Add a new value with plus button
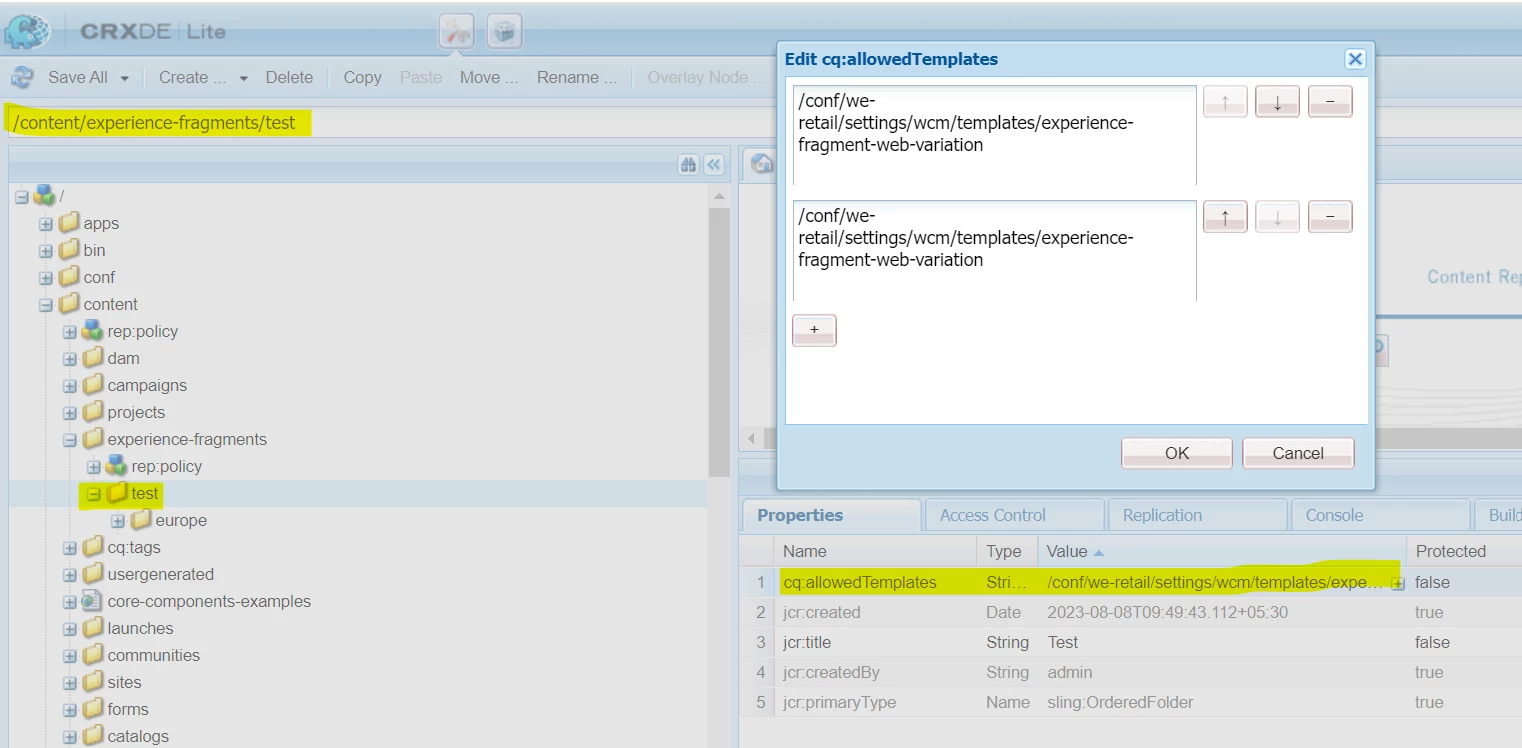1522x748 pixels. click(x=814, y=330)
